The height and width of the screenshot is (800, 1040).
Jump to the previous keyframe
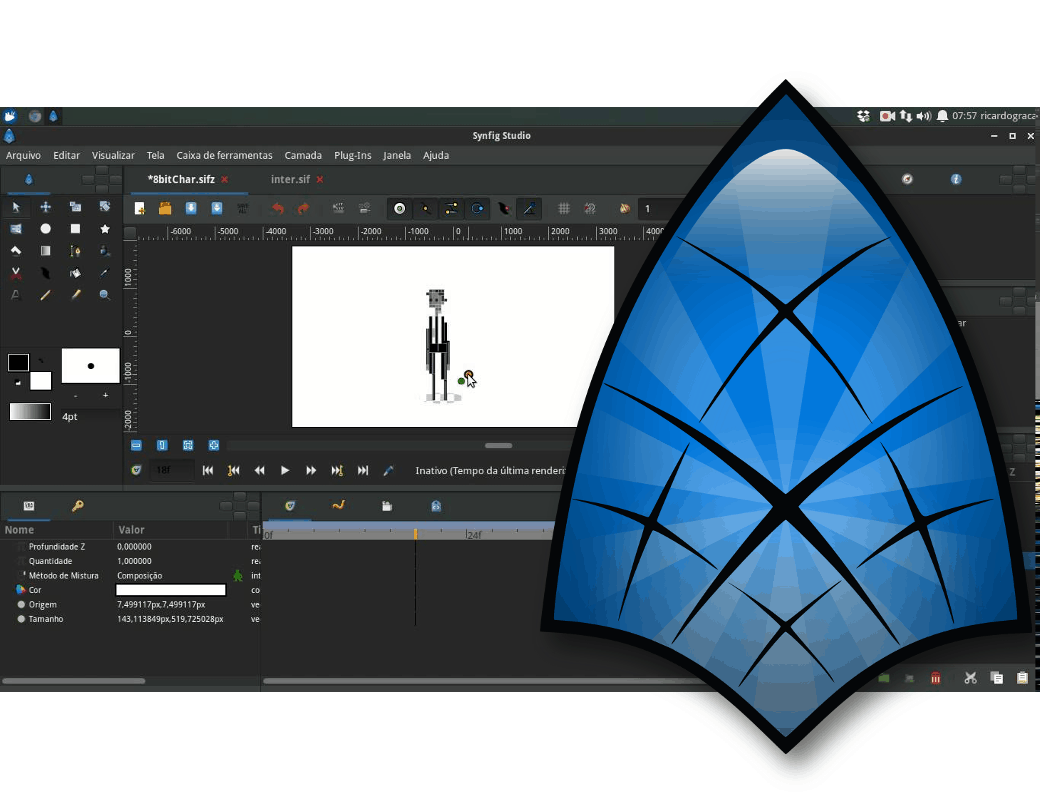(x=233, y=470)
